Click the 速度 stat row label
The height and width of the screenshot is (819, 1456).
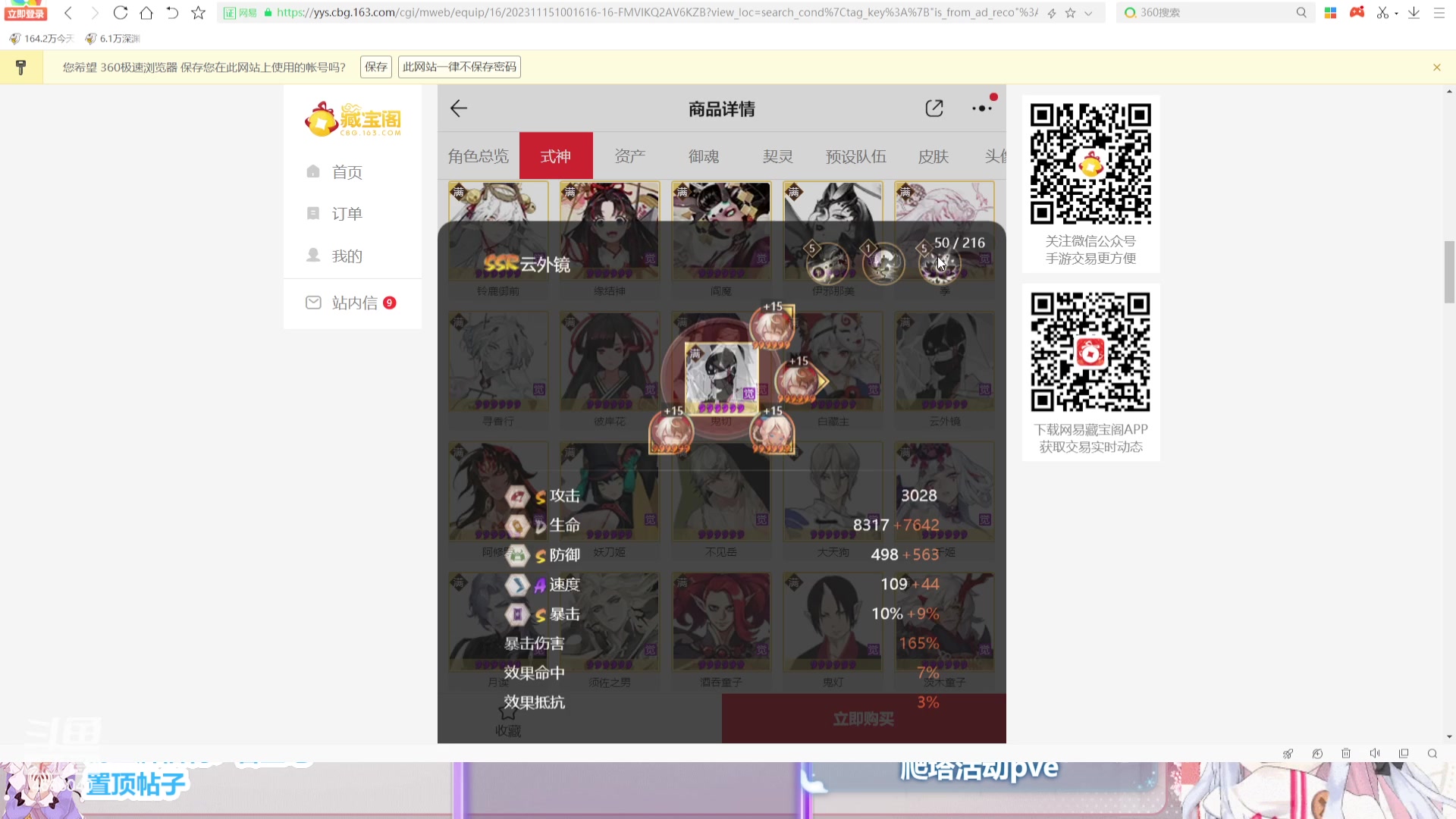coord(565,585)
